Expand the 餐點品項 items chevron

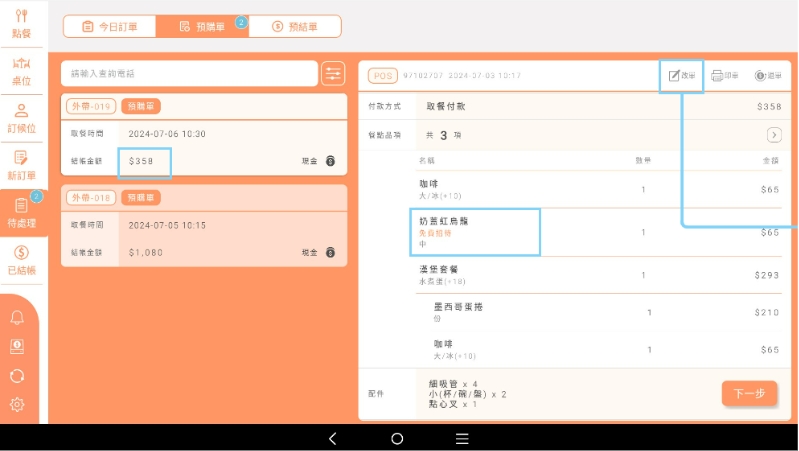[x=773, y=135]
